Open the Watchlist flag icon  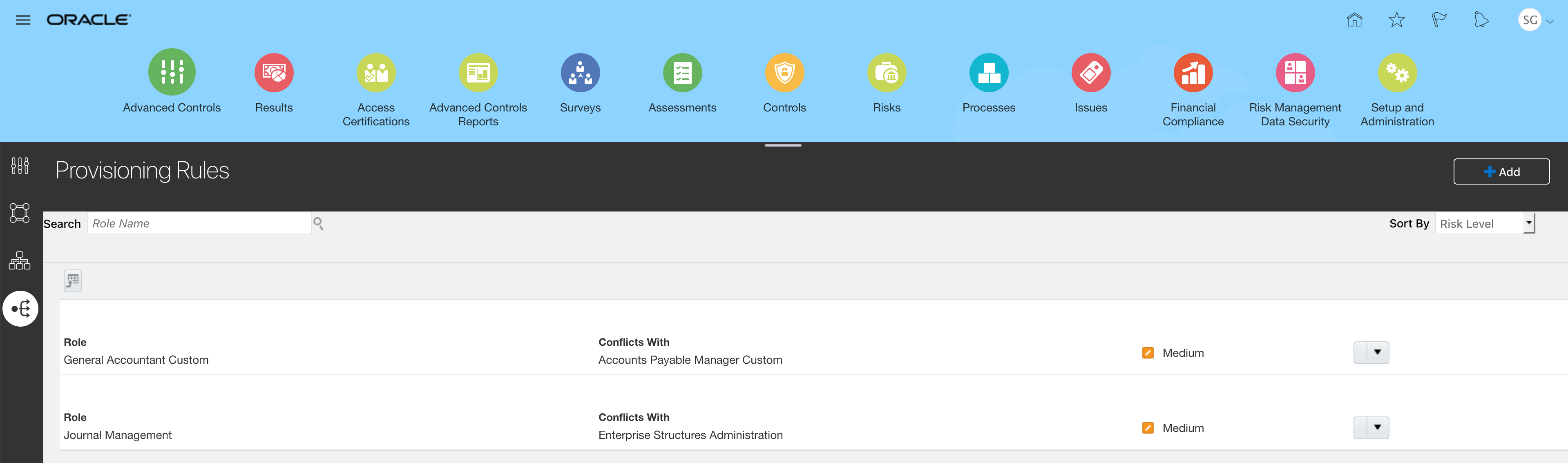[1439, 20]
